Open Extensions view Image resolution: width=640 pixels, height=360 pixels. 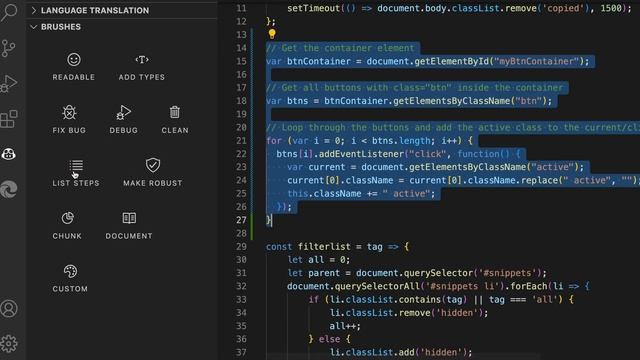pyautogui.click(x=9, y=119)
